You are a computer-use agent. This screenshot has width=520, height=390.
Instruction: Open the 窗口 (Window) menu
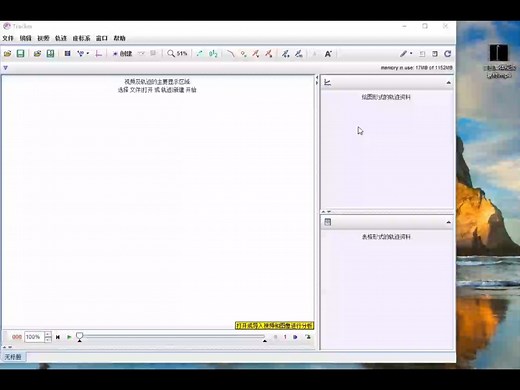coord(102,38)
